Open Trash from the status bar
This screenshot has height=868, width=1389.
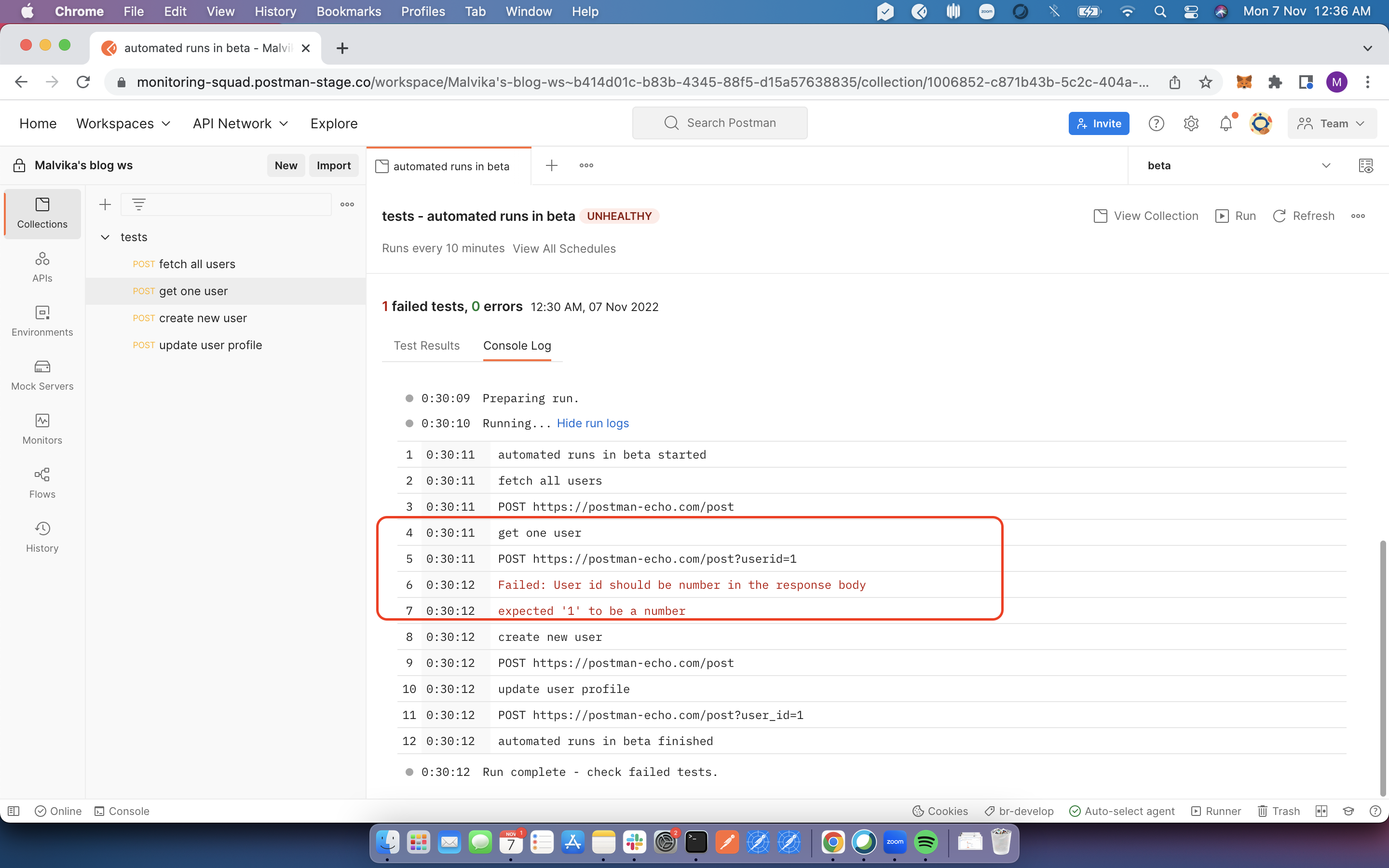1278,811
